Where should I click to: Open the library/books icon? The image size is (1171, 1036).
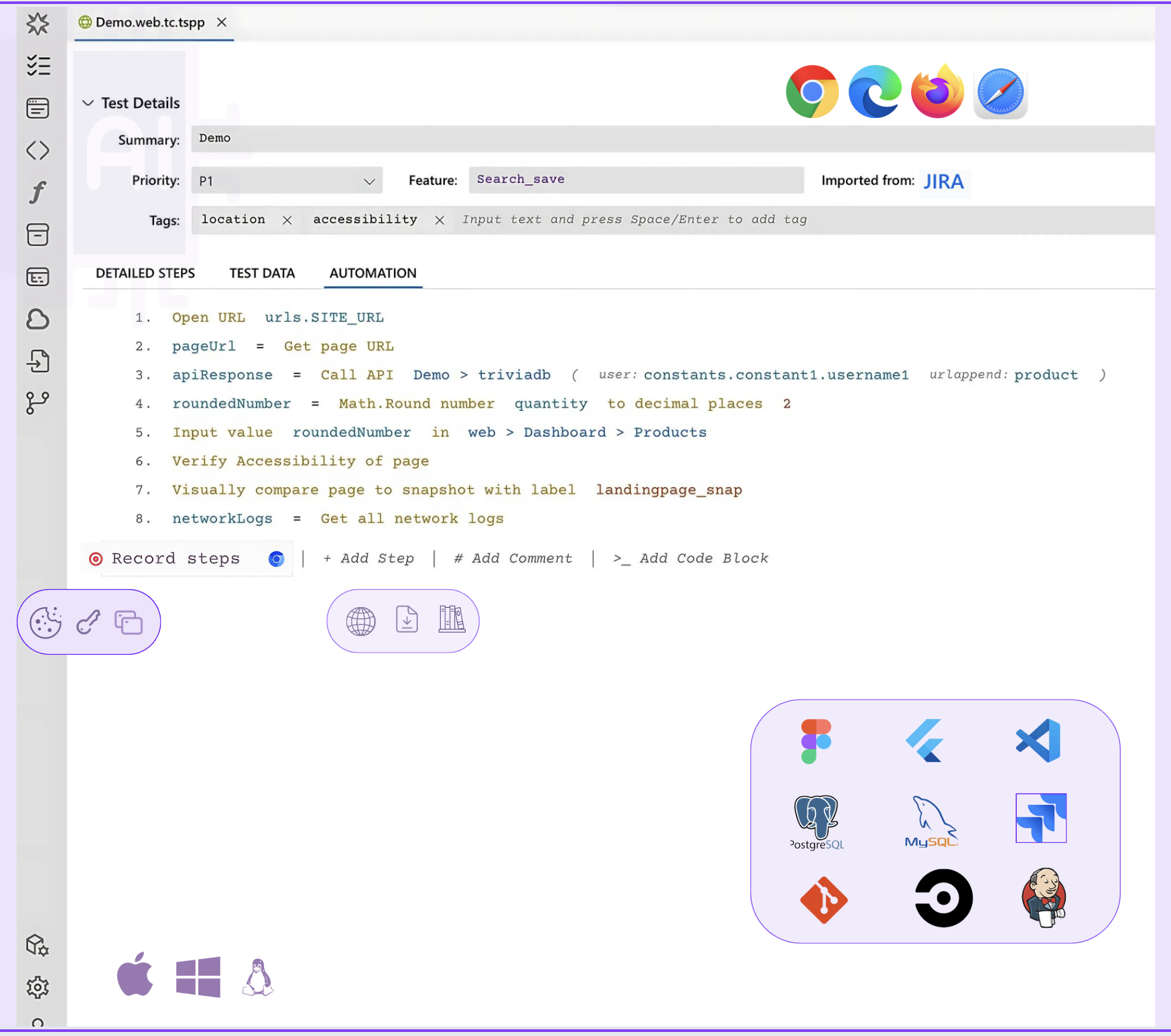click(451, 621)
